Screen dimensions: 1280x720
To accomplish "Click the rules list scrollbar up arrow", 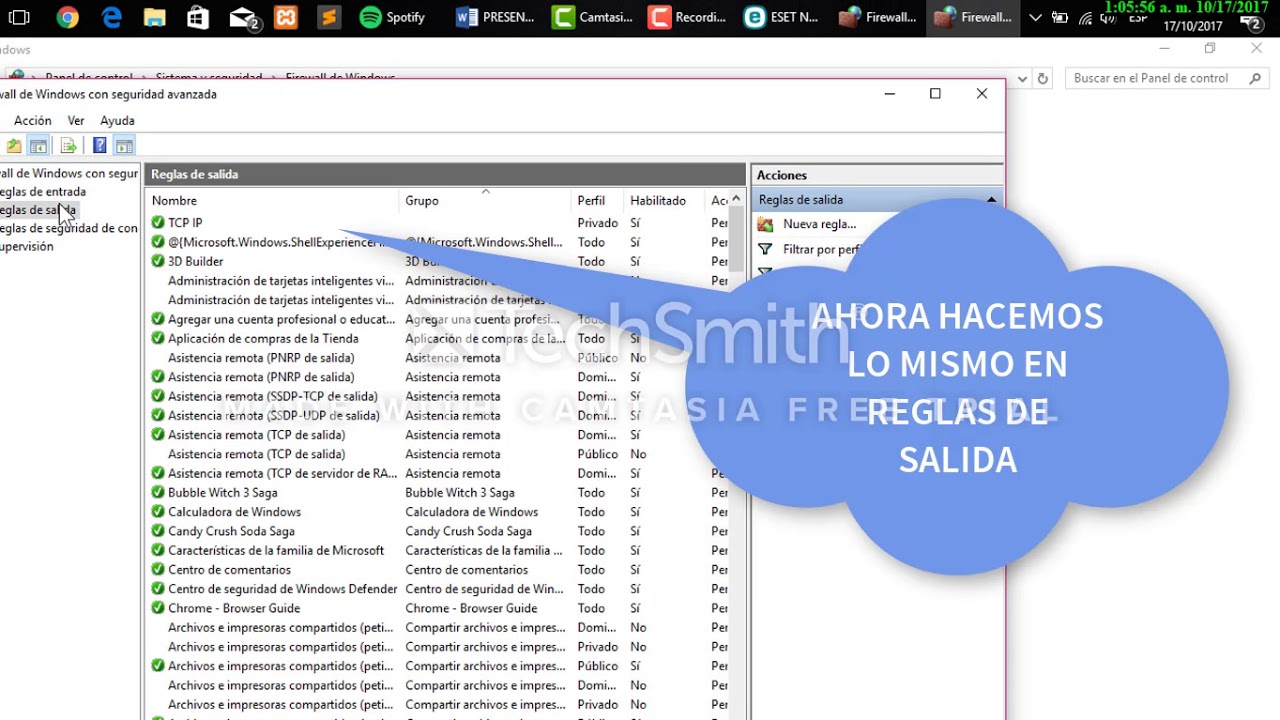I will 736,199.
